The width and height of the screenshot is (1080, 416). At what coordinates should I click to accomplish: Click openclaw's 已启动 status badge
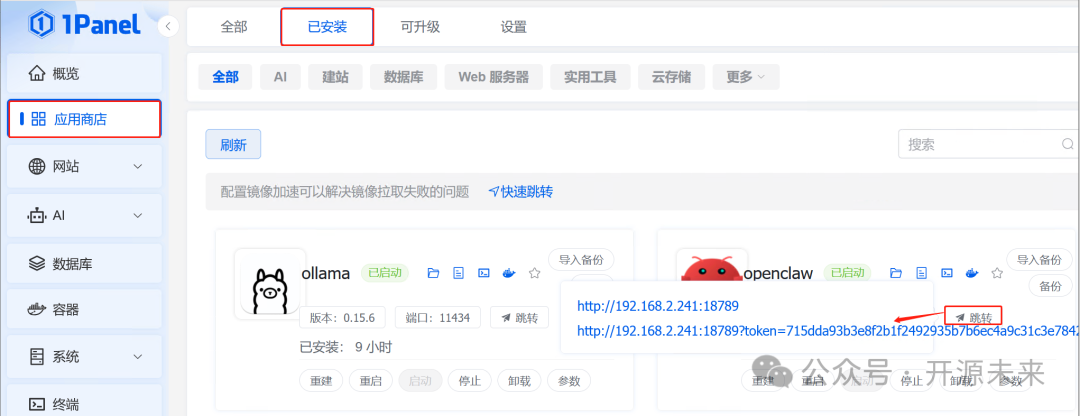tap(848, 273)
